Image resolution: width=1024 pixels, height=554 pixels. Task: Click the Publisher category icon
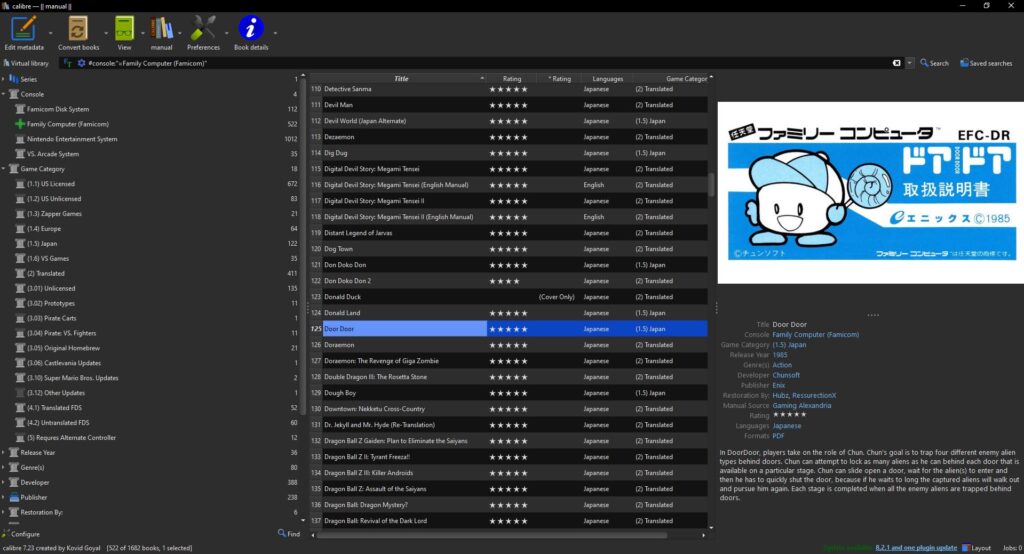point(14,497)
